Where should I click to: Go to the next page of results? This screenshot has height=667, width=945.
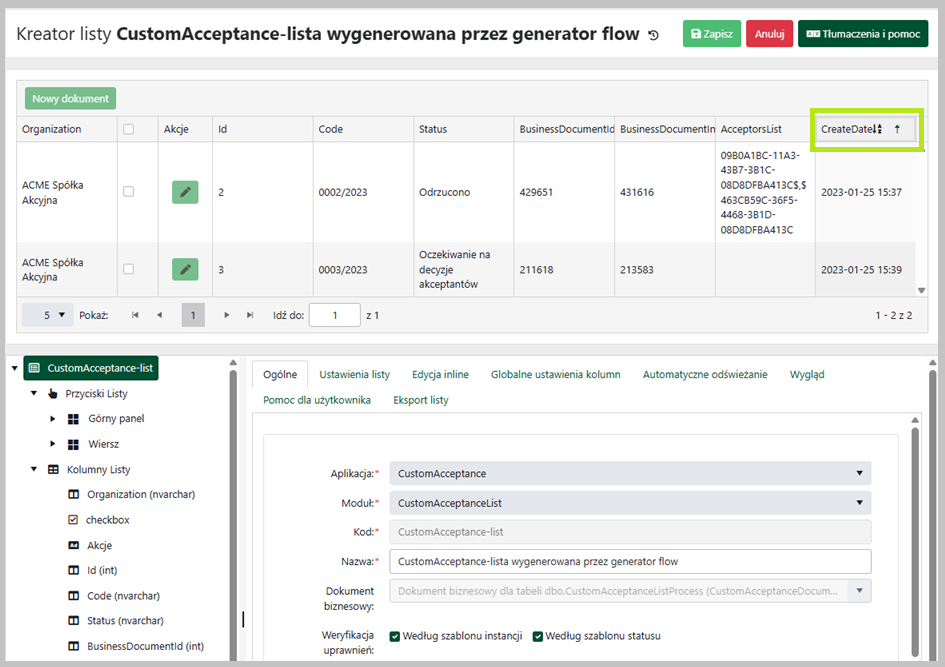tap(227, 315)
